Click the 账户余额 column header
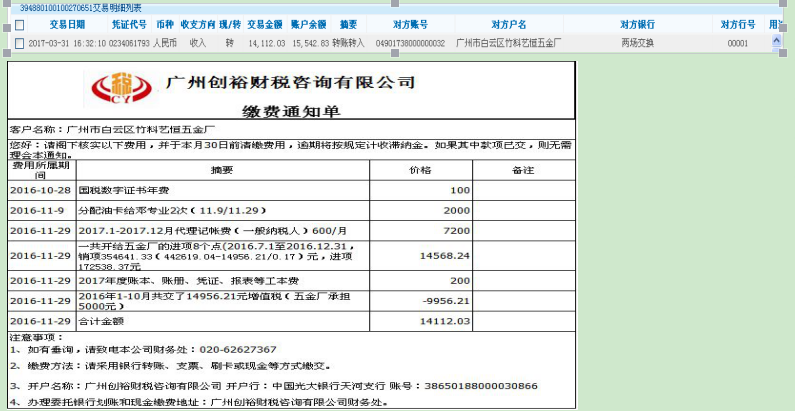The height and width of the screenshot is (411, 795). (309, 24)
